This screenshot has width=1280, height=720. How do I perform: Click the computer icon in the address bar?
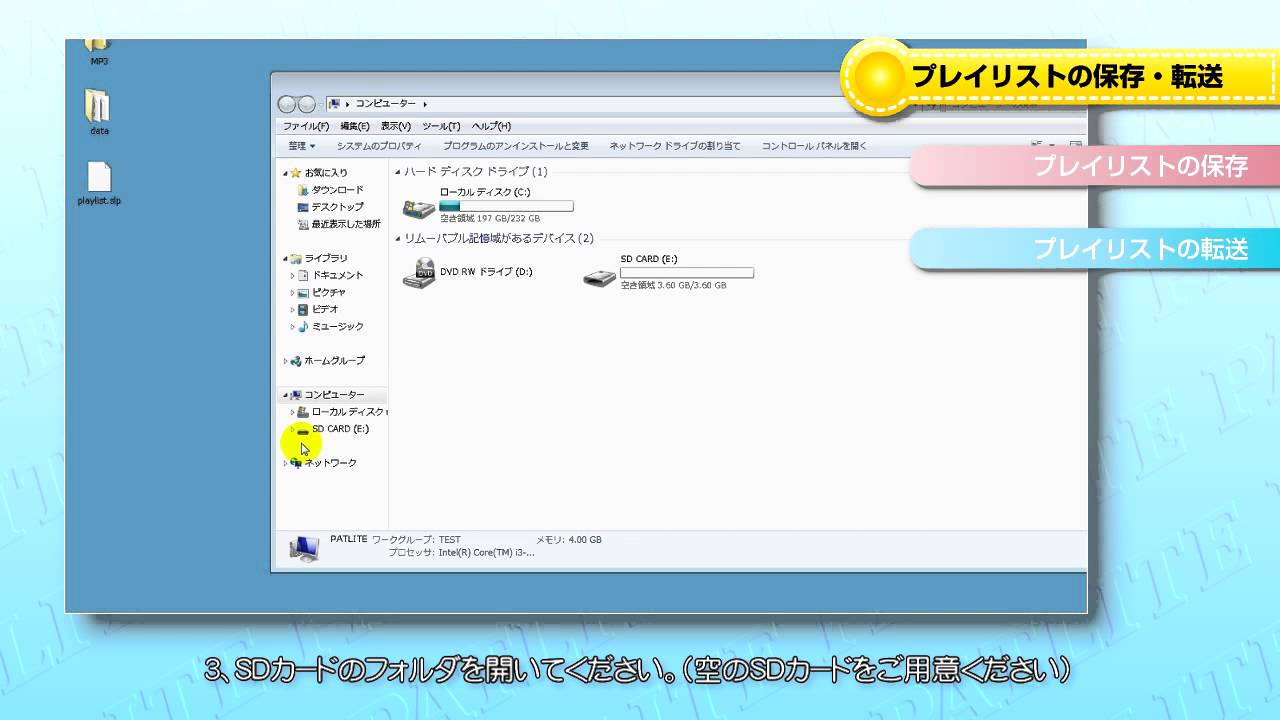pos(334,104)
